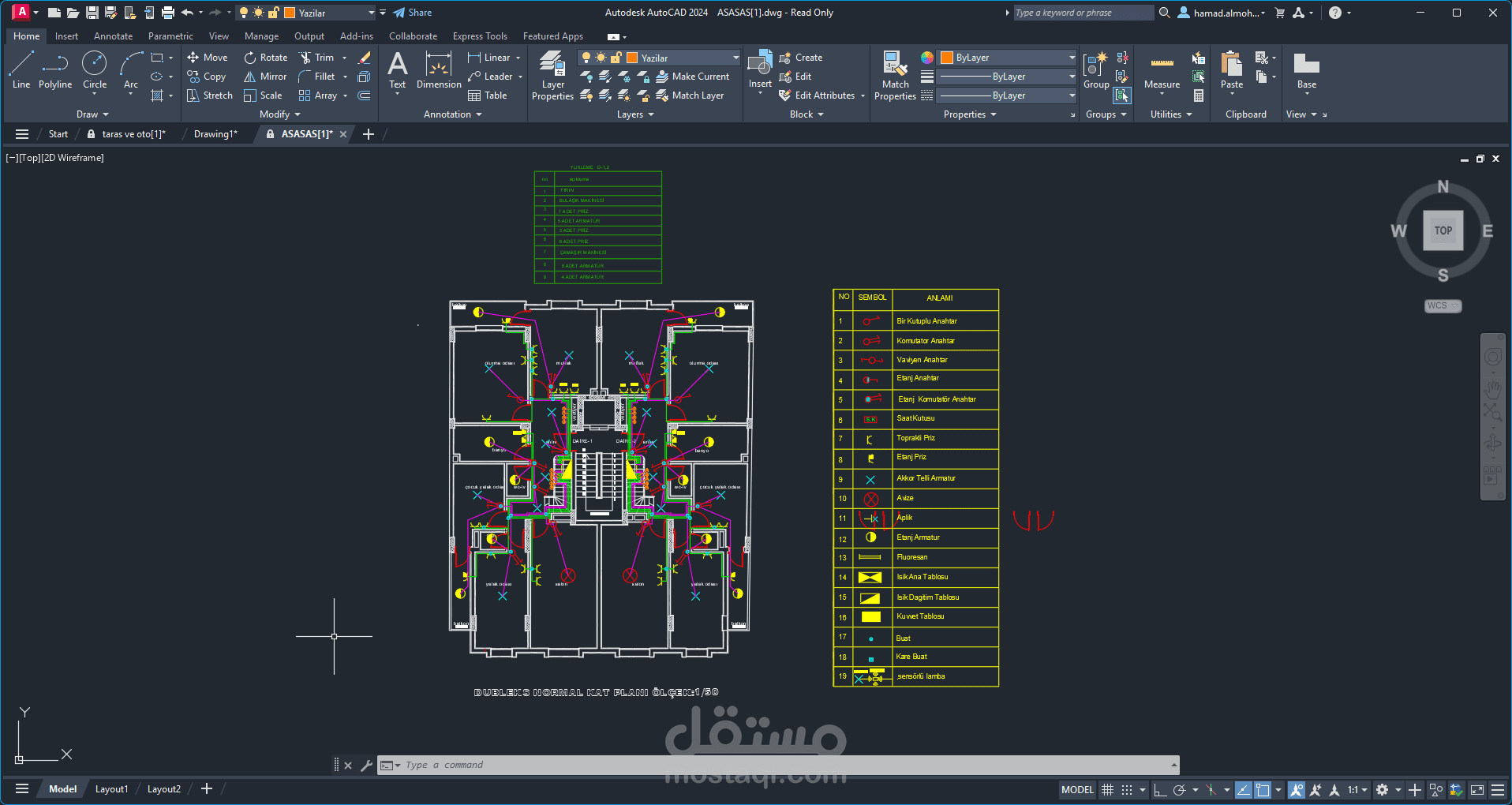
Task: Open Layer Properties manager
Action: [552, 75]
